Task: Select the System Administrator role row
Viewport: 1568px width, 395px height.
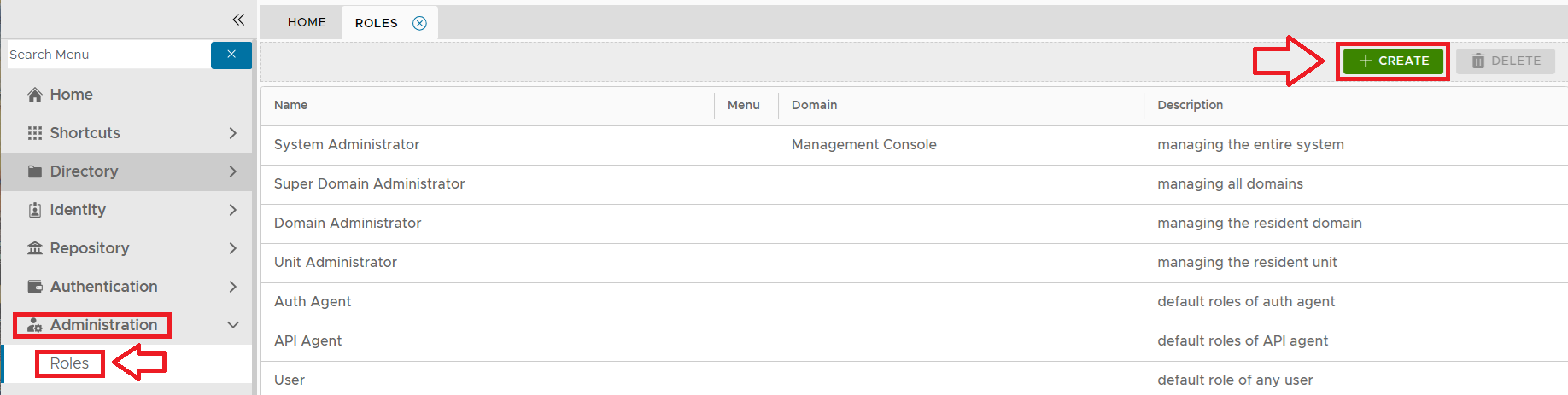Action: coord(347,145)
